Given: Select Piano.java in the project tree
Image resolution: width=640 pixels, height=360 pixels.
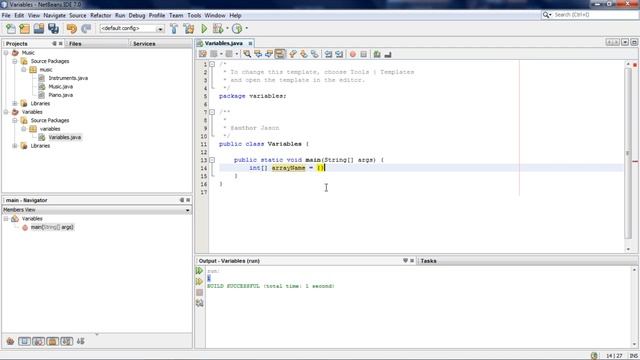Looking at the screenshot, I should (60, 95).
